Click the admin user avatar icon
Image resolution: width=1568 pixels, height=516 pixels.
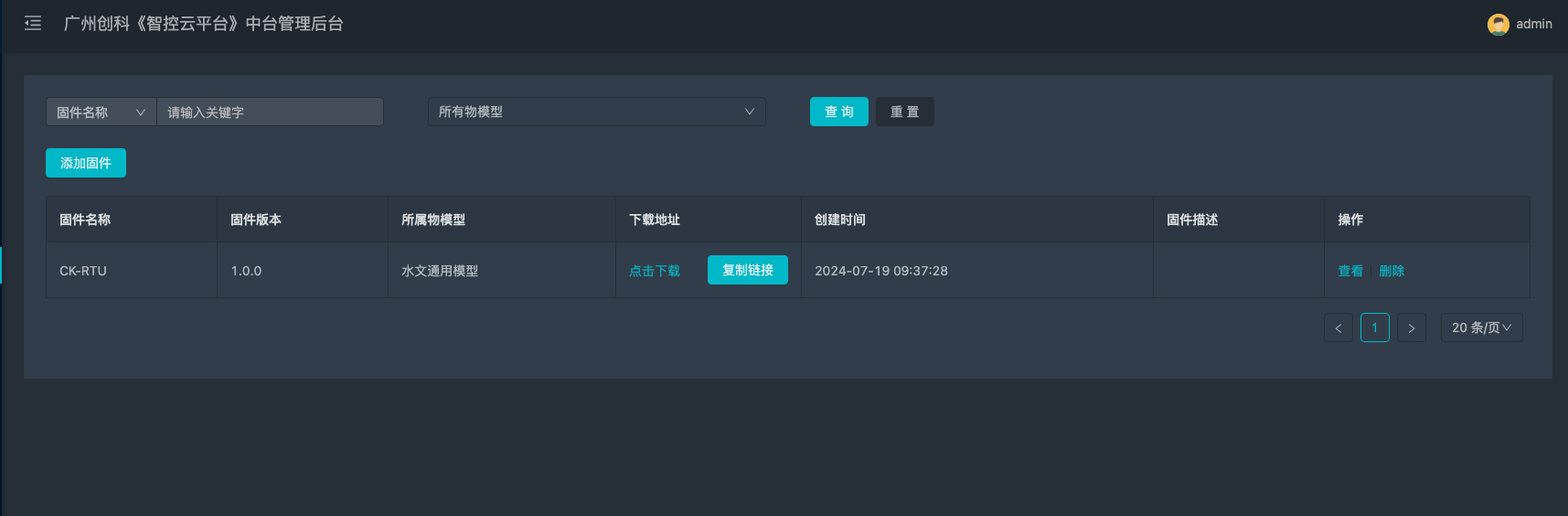(x=1498, y=25)
